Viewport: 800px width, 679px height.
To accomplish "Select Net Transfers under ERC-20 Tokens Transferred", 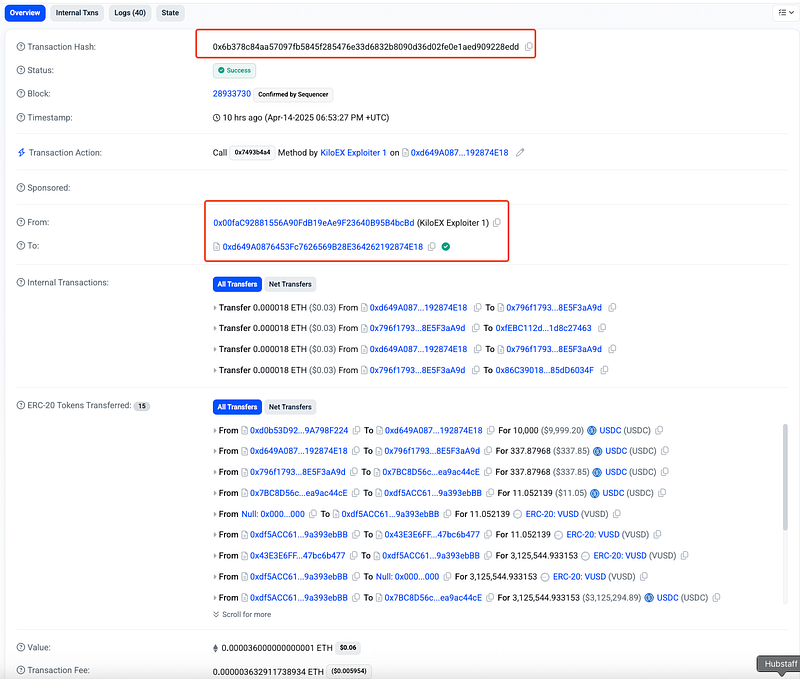I will point(290,407).
